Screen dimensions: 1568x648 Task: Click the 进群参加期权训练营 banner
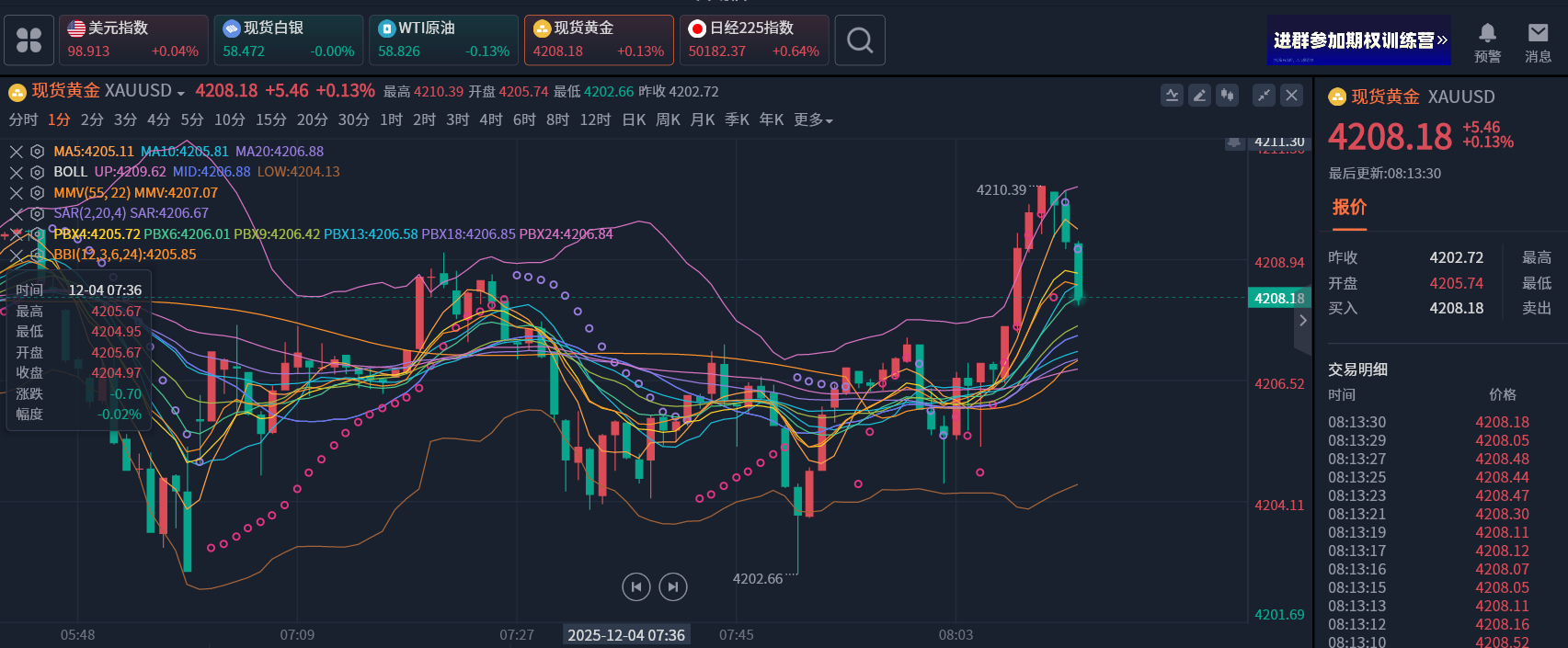click(1358, 40)
